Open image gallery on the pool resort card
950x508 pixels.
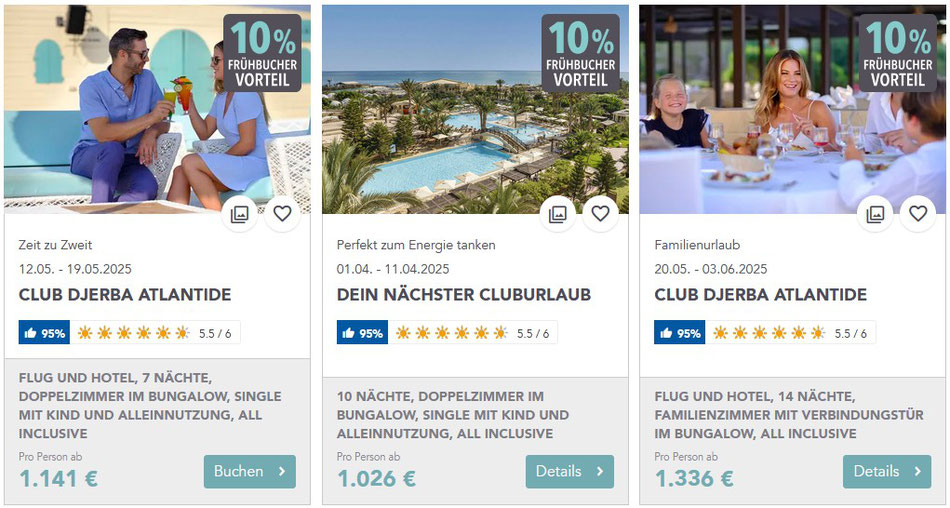(x=558, y=214)
